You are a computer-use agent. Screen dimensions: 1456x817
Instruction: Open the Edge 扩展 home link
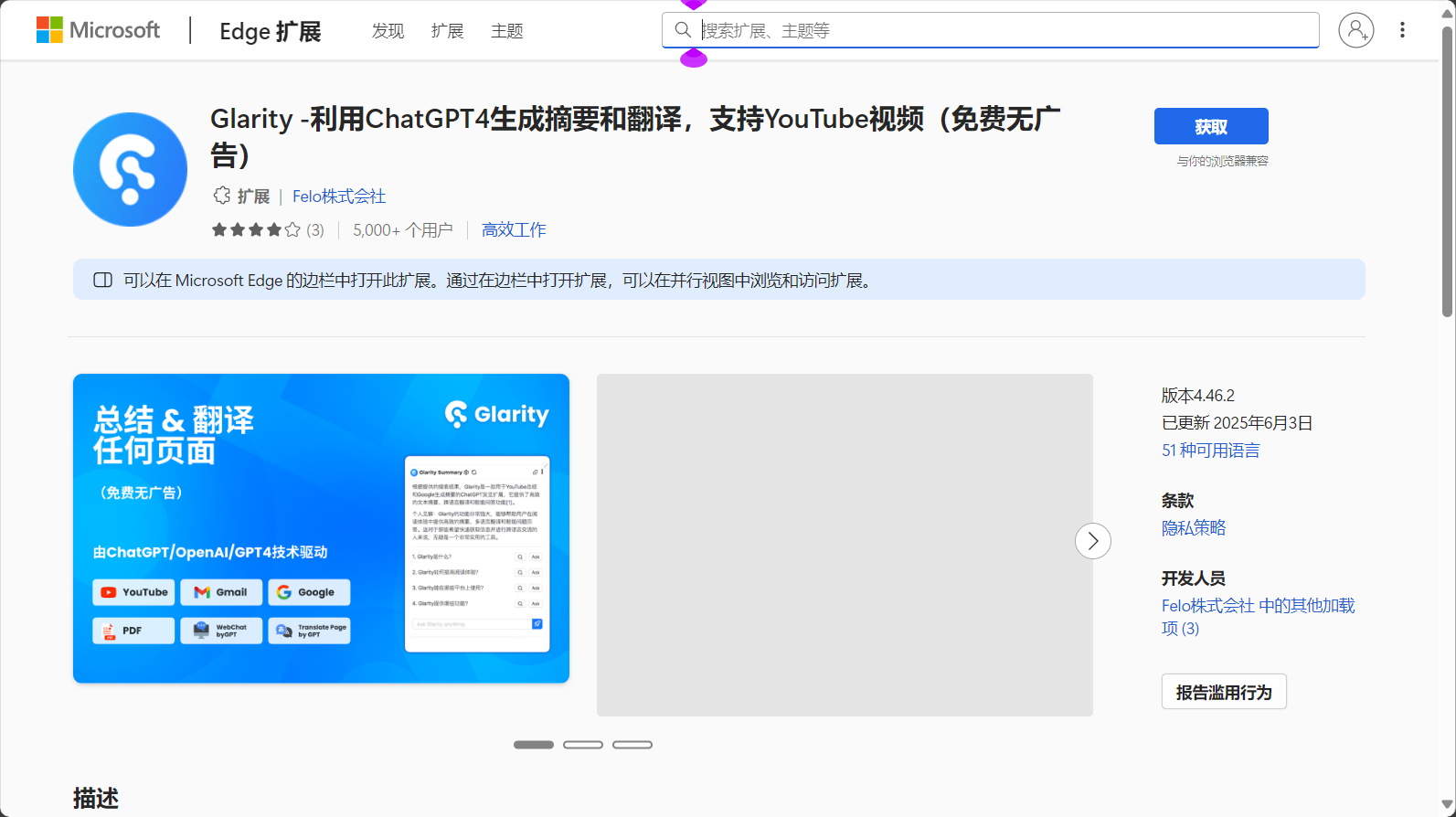pyautogui.click(x=271, y=31)
